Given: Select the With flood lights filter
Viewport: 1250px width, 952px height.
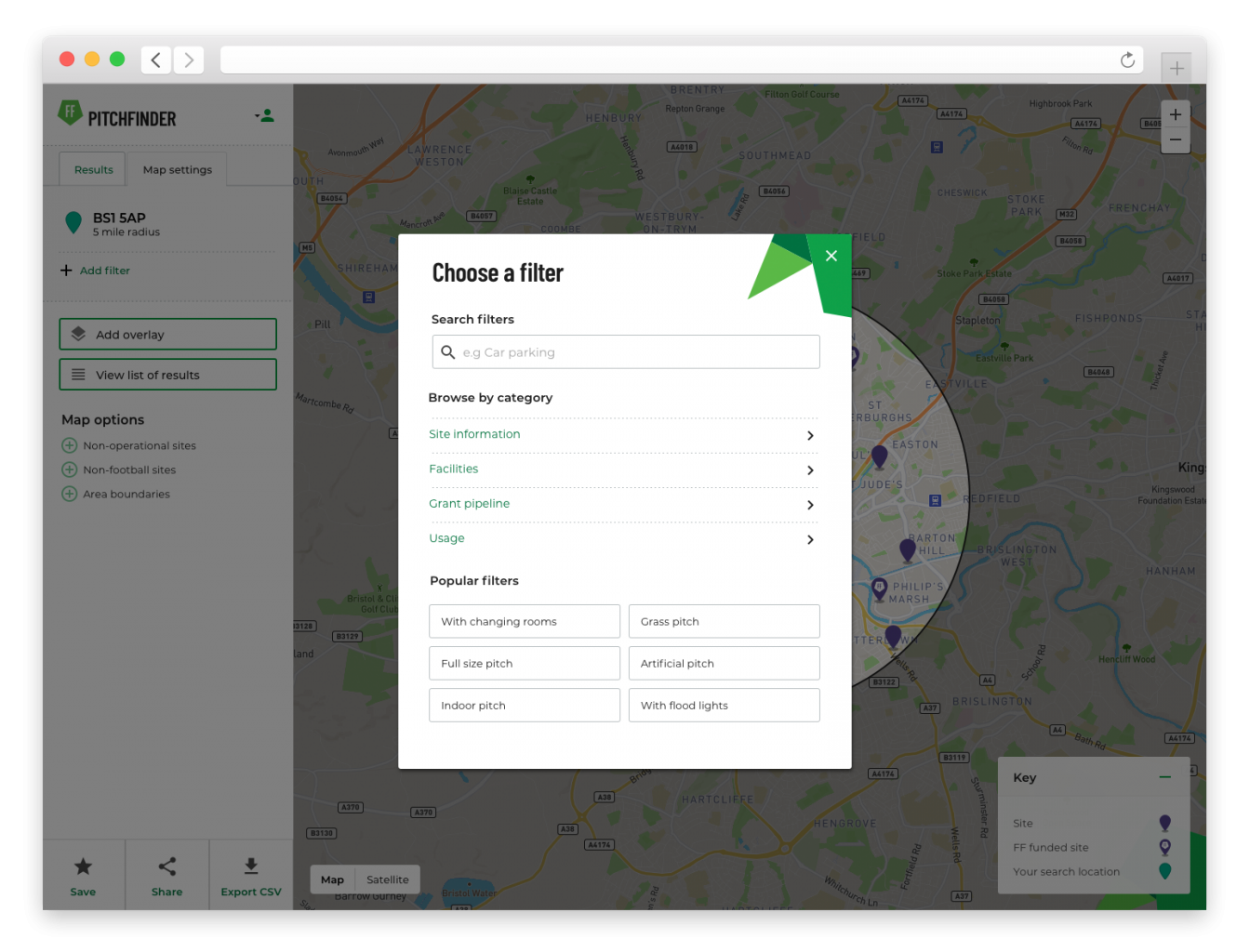Looking at the screenshot, I should 724,705.
